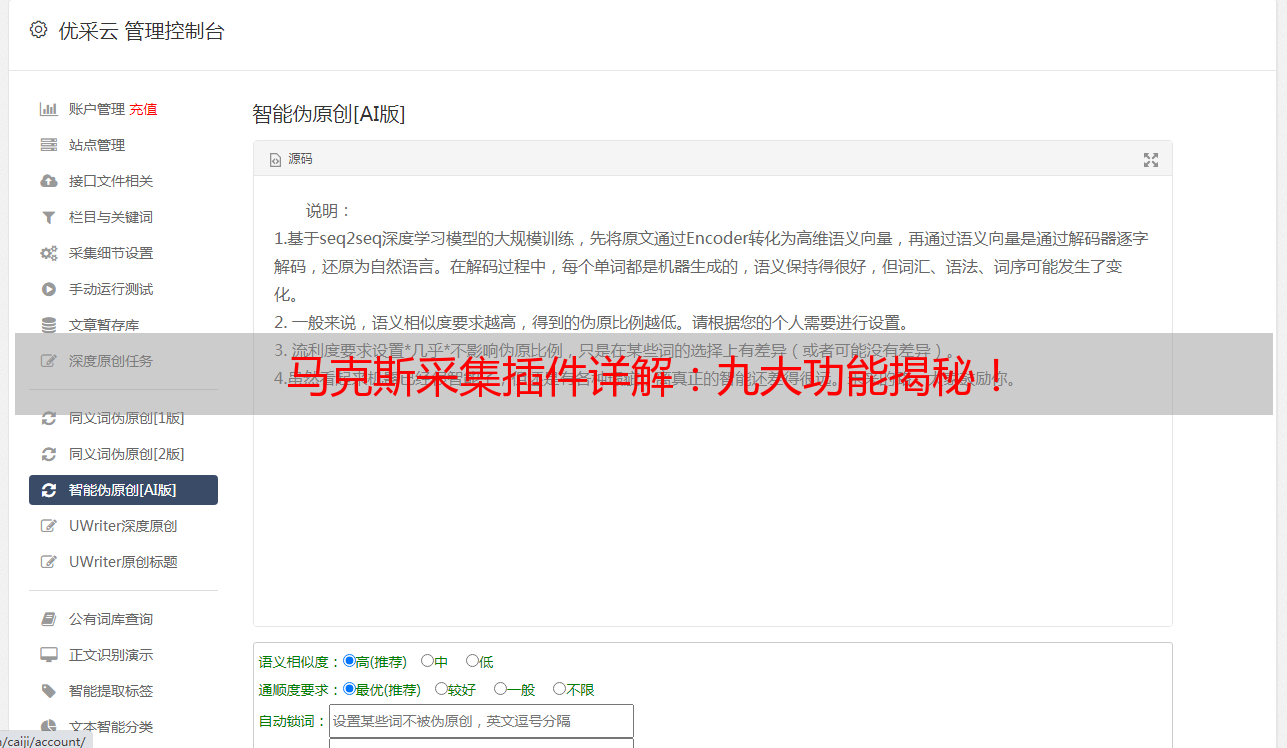The height and width of the screenshot is (748, 1287).
Task: Select 不限 for 通顺度要求
Action: coord(559,689)
